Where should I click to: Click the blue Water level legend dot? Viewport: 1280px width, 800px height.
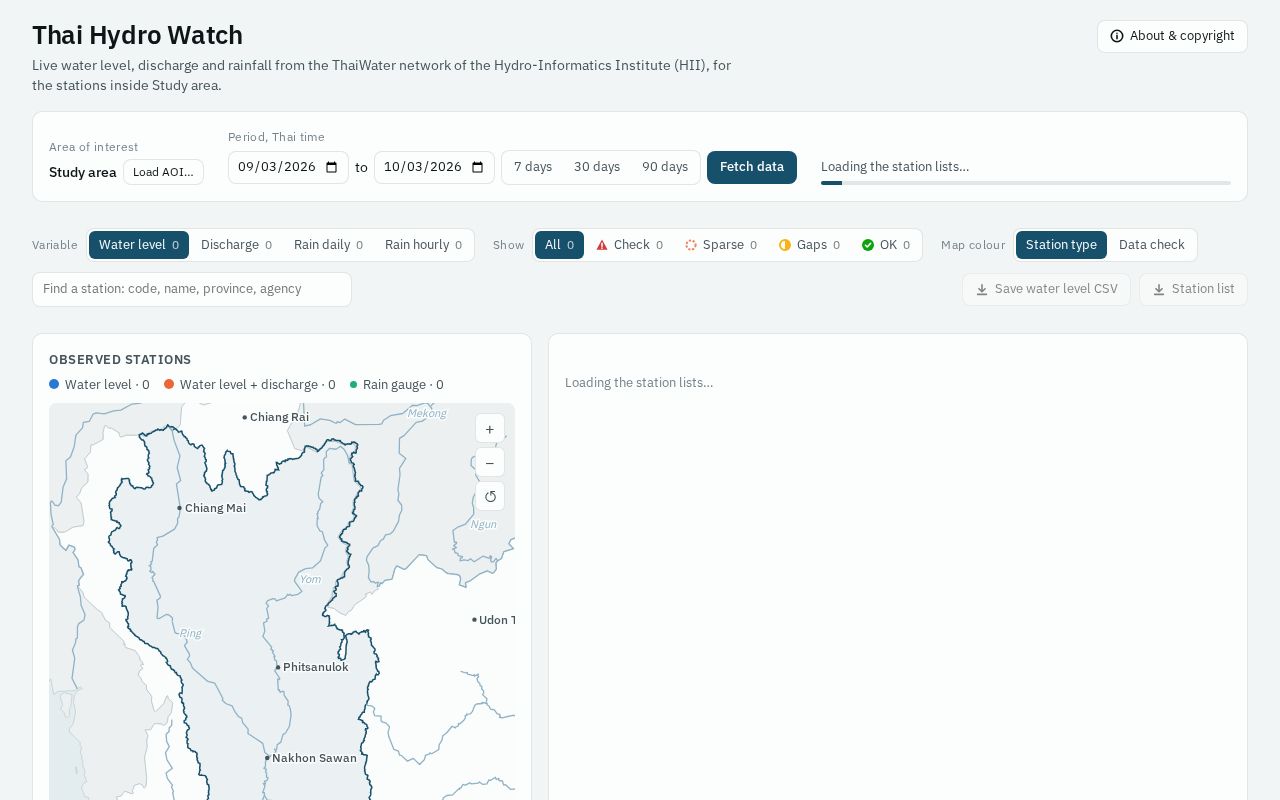tap(54, 385)
